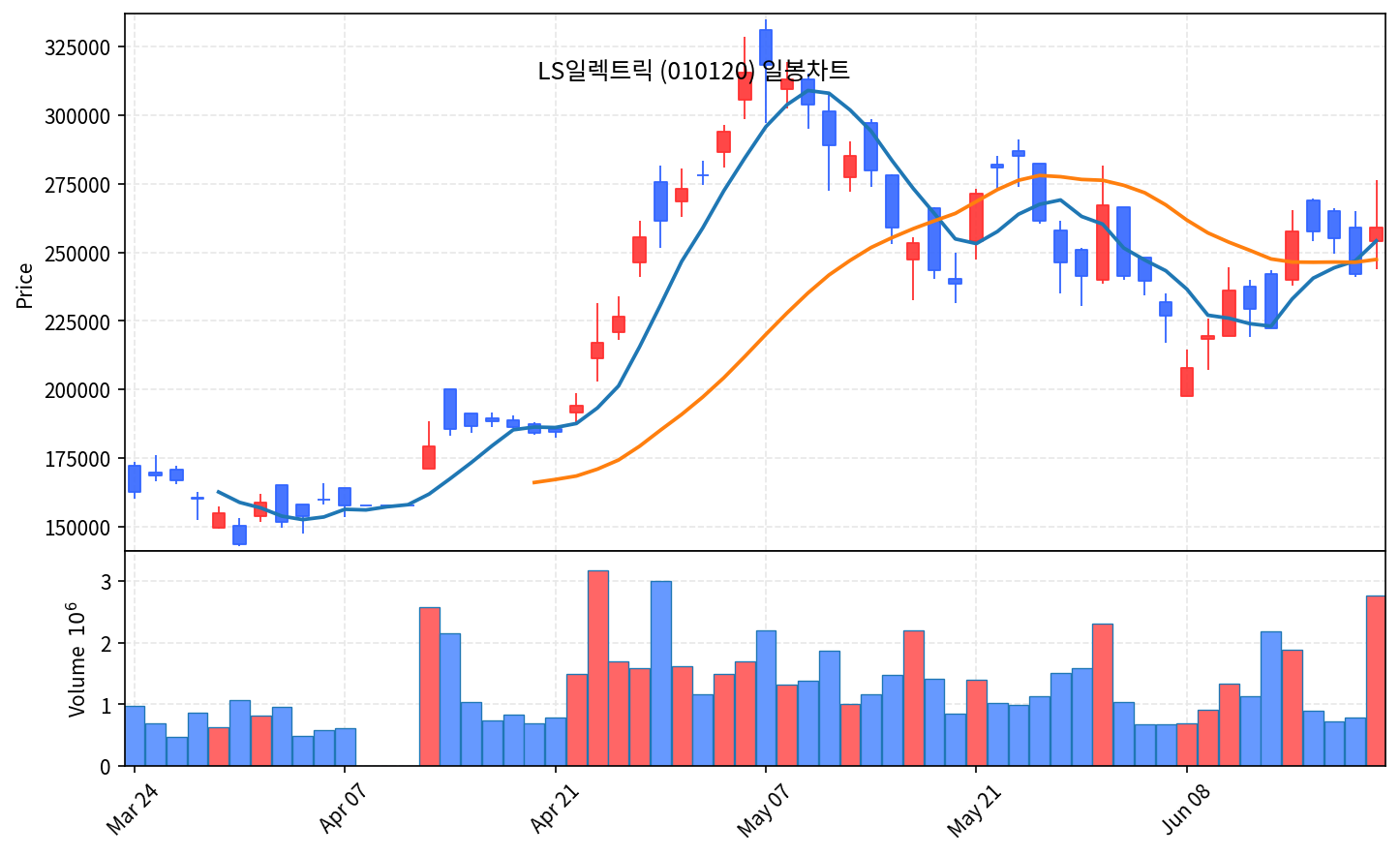
Task: Select the volume axis tick 3
Action: coord(107,582)
